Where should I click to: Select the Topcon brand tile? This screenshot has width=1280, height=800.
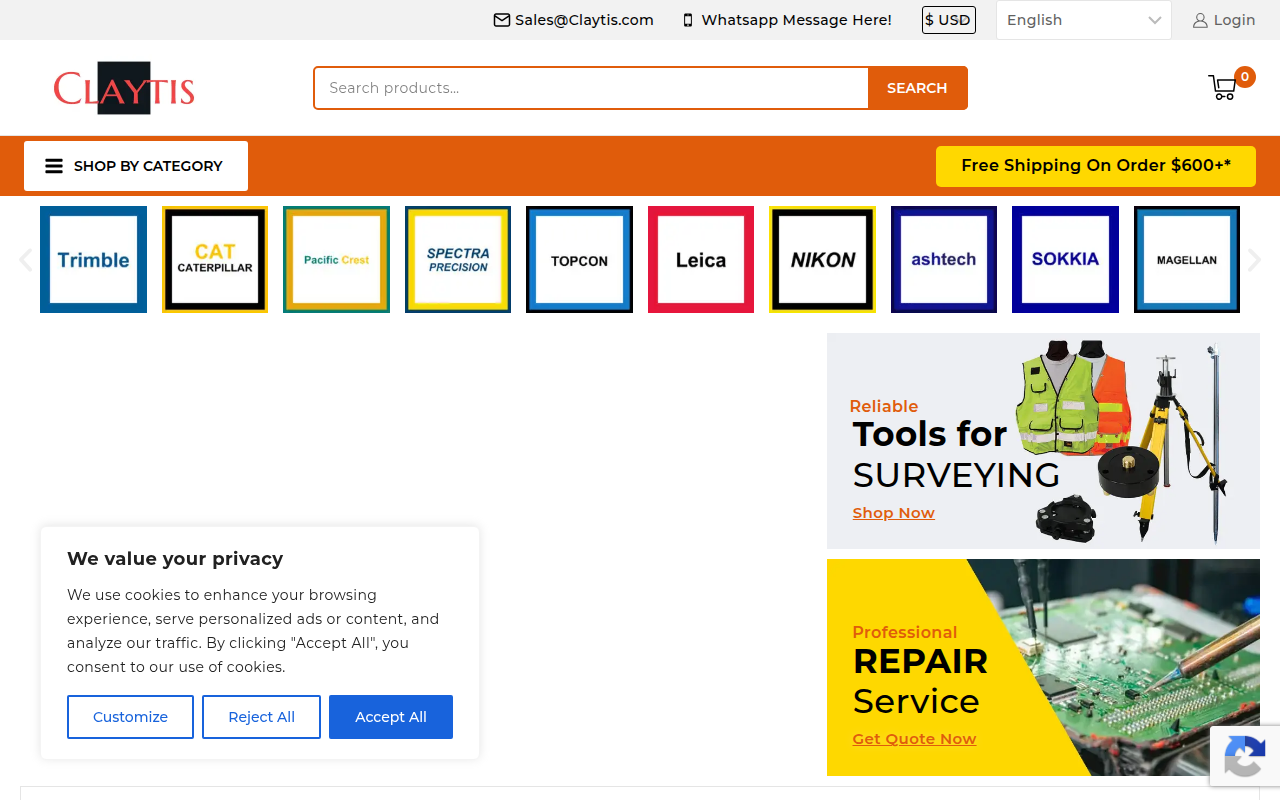coord(579,259)
